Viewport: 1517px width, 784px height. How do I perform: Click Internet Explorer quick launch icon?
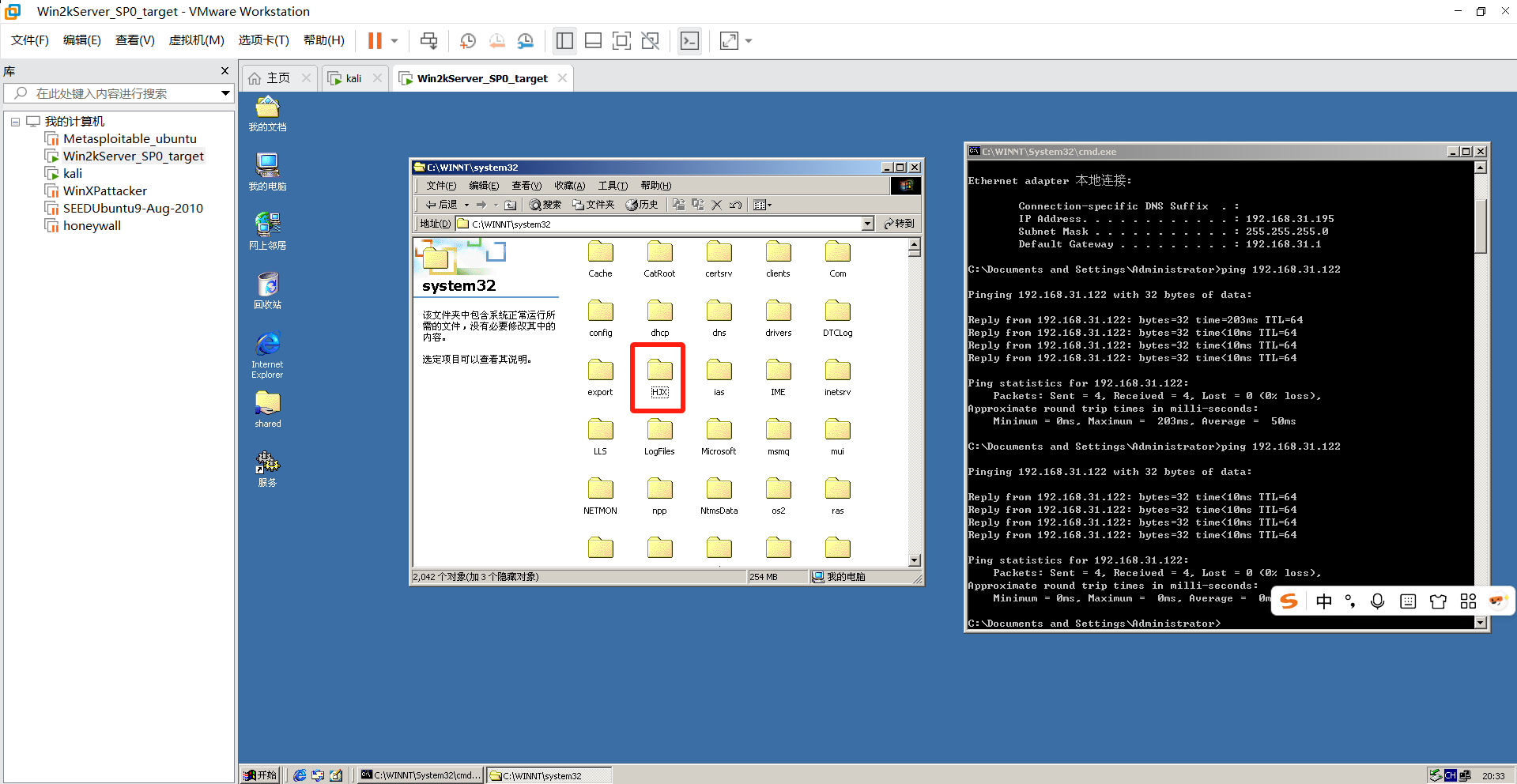pyautogui.click(x=300, y=775)
